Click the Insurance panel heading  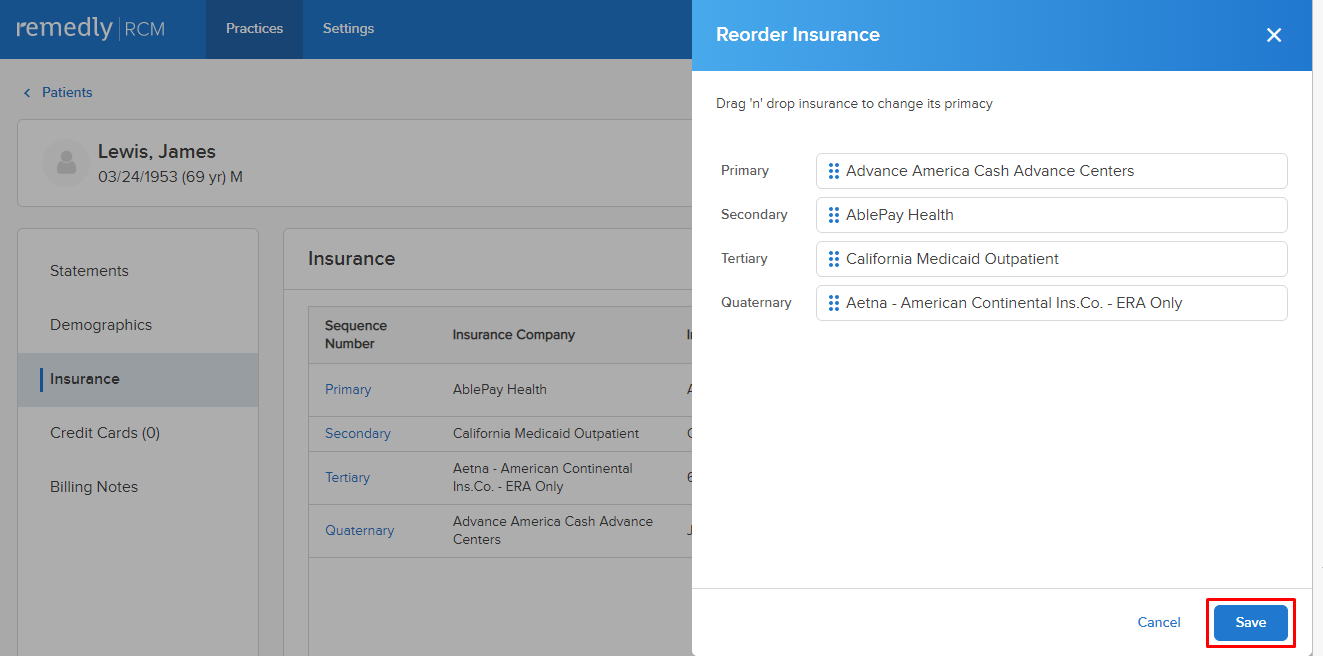click(351, 259)
